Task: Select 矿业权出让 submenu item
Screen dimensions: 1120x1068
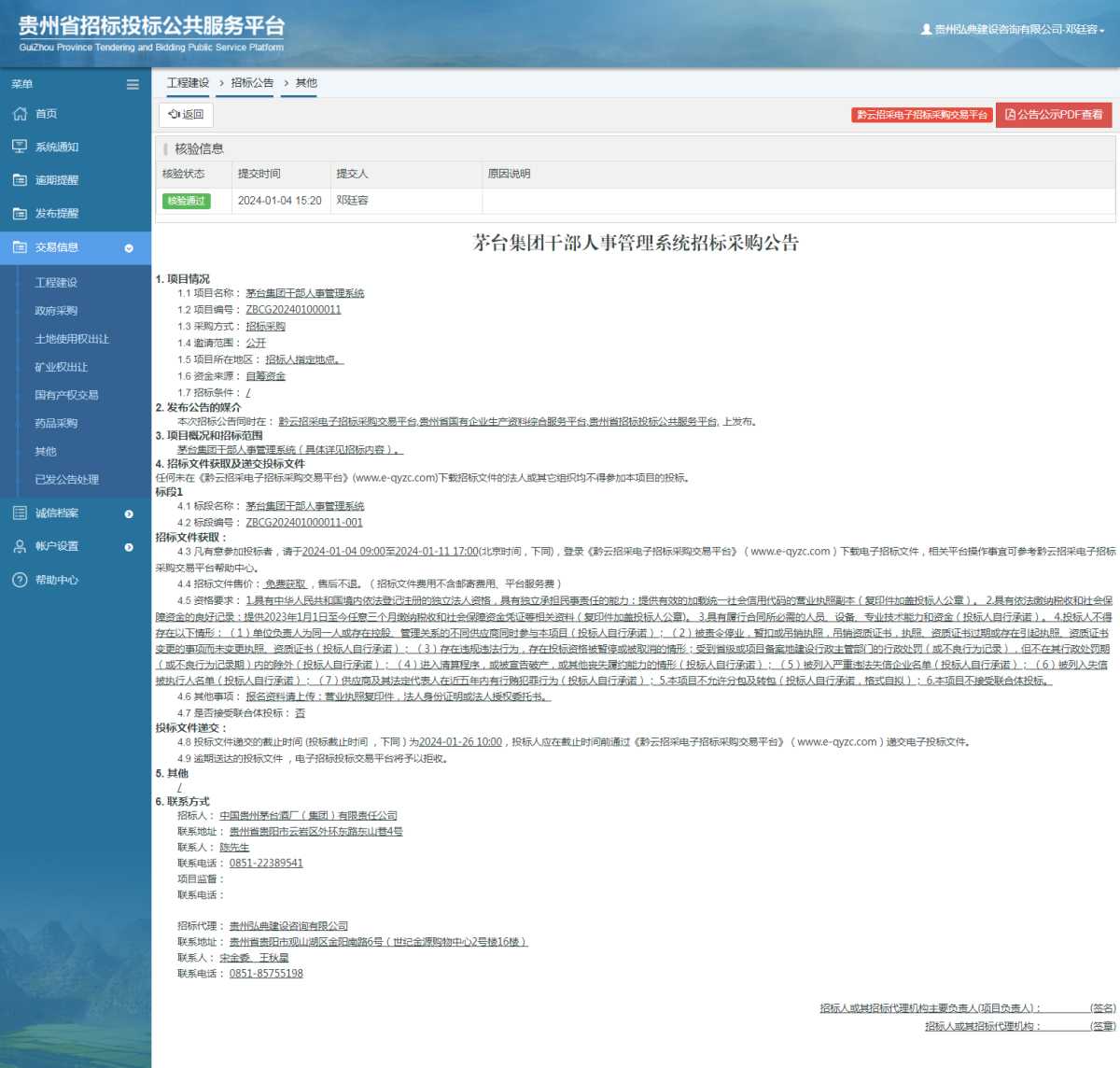Action: click(62, 367)
